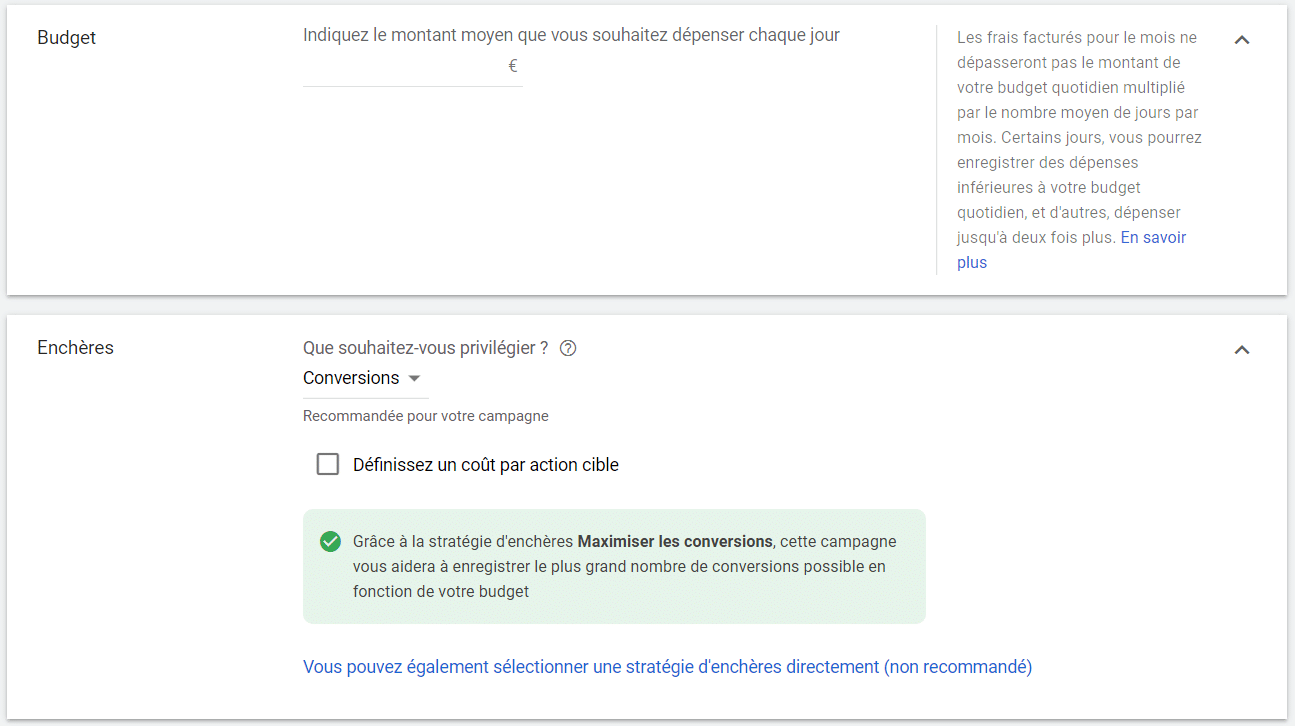Screen dimensions: 1295x726
Task: Collapse the Budget section chevron
Action: pyautogui.click(x=1242, y=40)
